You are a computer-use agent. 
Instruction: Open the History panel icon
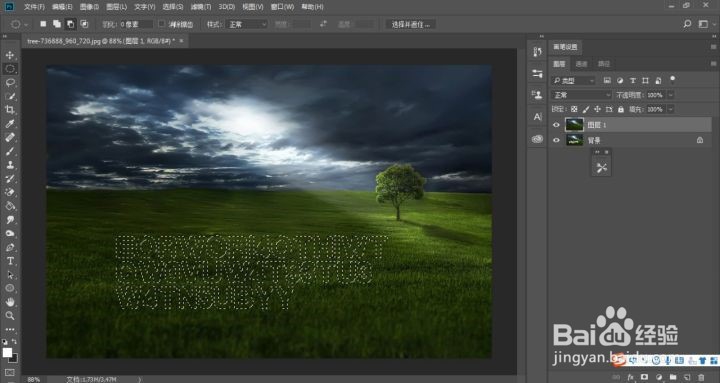537,52
